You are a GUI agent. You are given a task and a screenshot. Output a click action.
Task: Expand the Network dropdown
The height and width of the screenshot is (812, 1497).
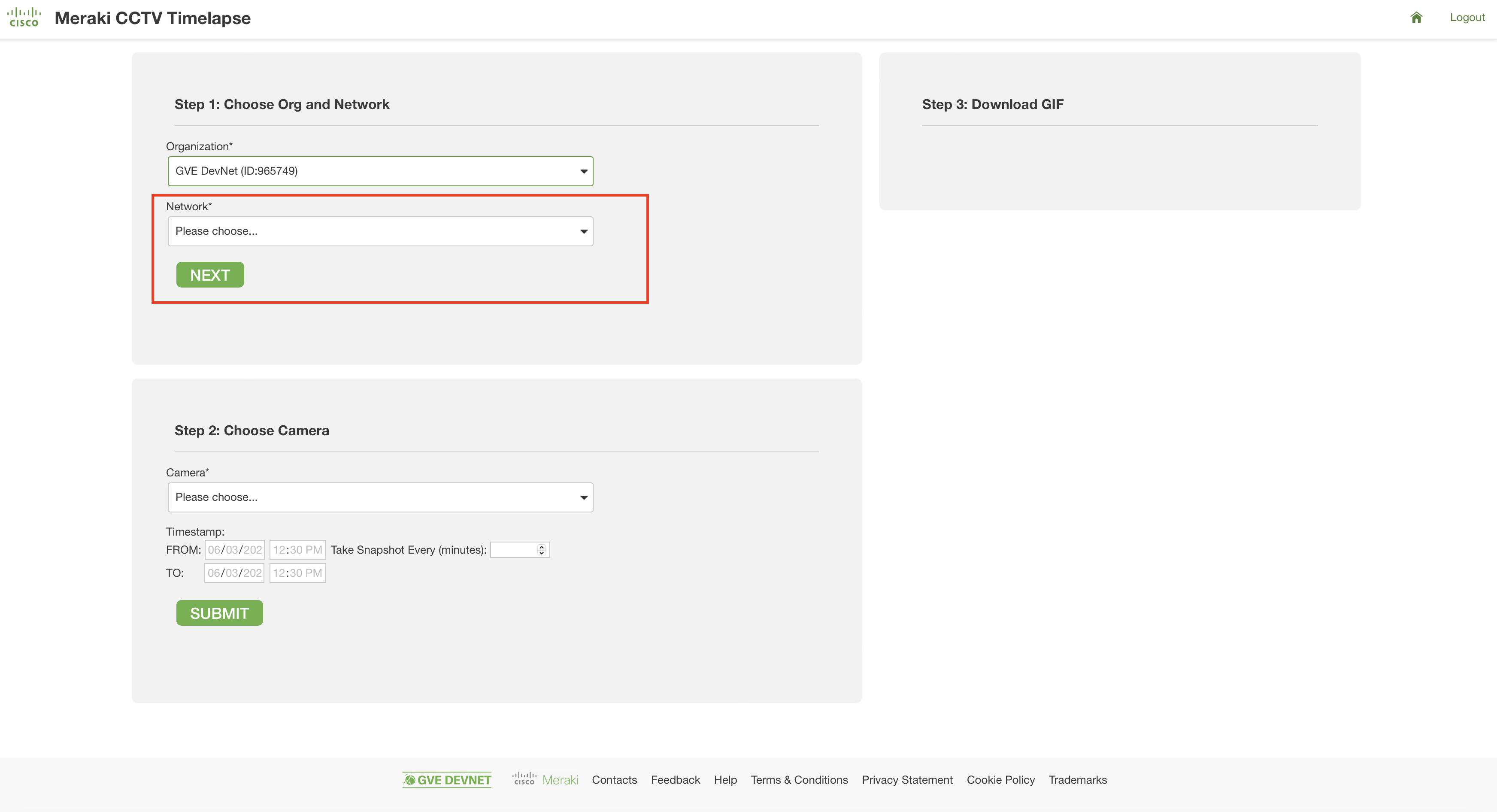tap(380, 231)
